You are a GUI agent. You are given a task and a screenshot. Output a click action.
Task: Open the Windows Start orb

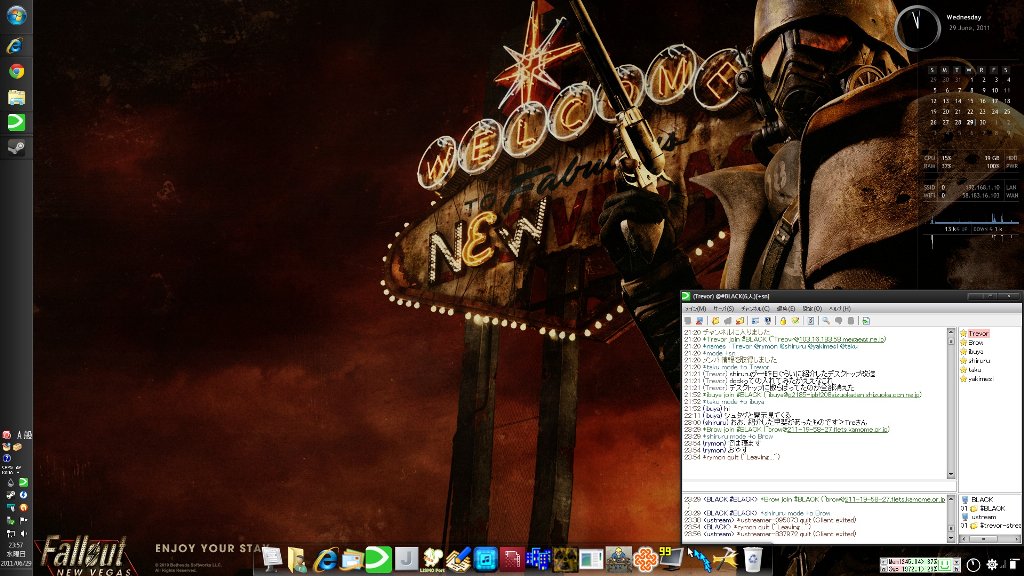pyautogui.click(x=16, y=14)
